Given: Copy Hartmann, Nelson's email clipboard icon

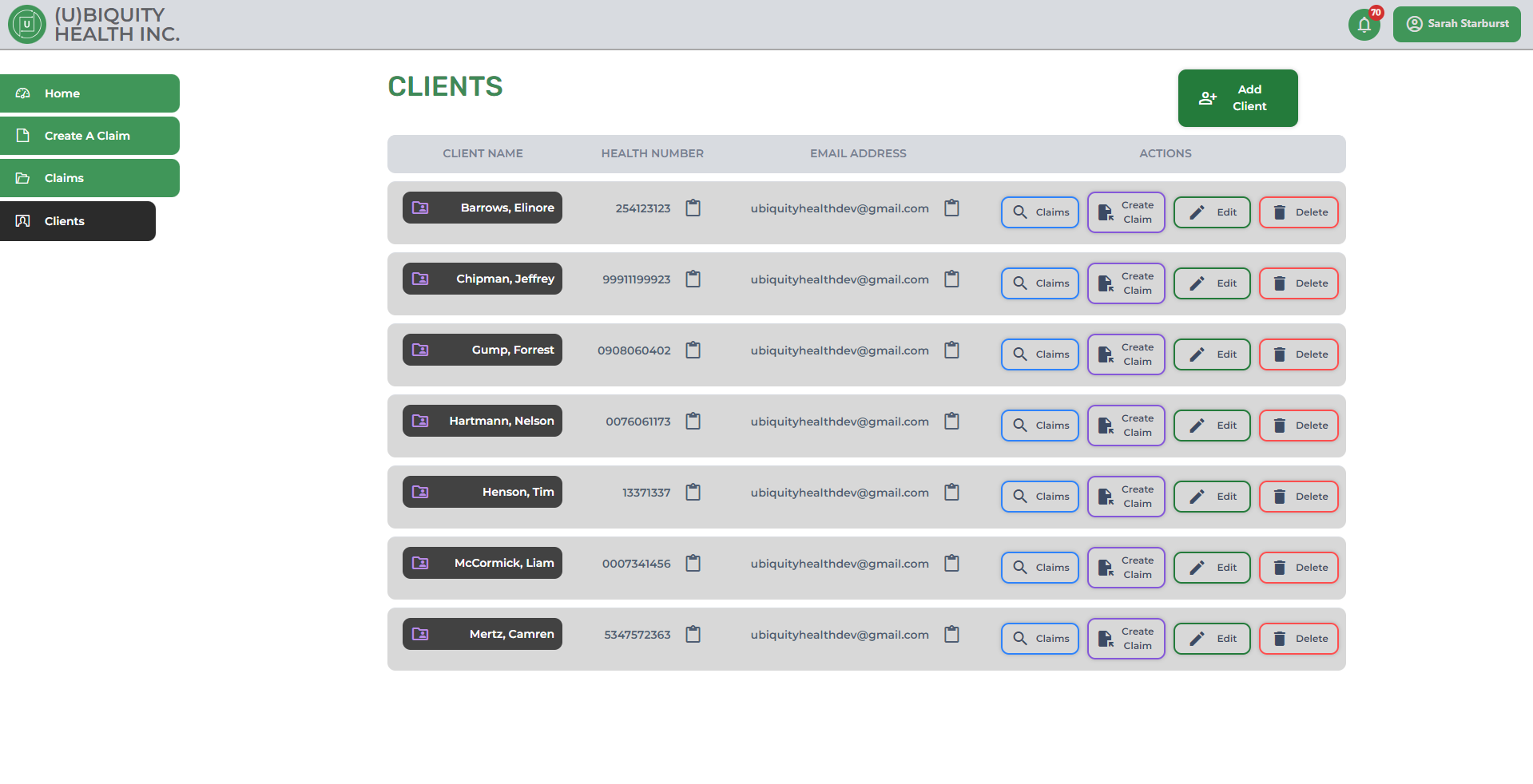Looking at the screenshot, I should [x=951, y=422].
